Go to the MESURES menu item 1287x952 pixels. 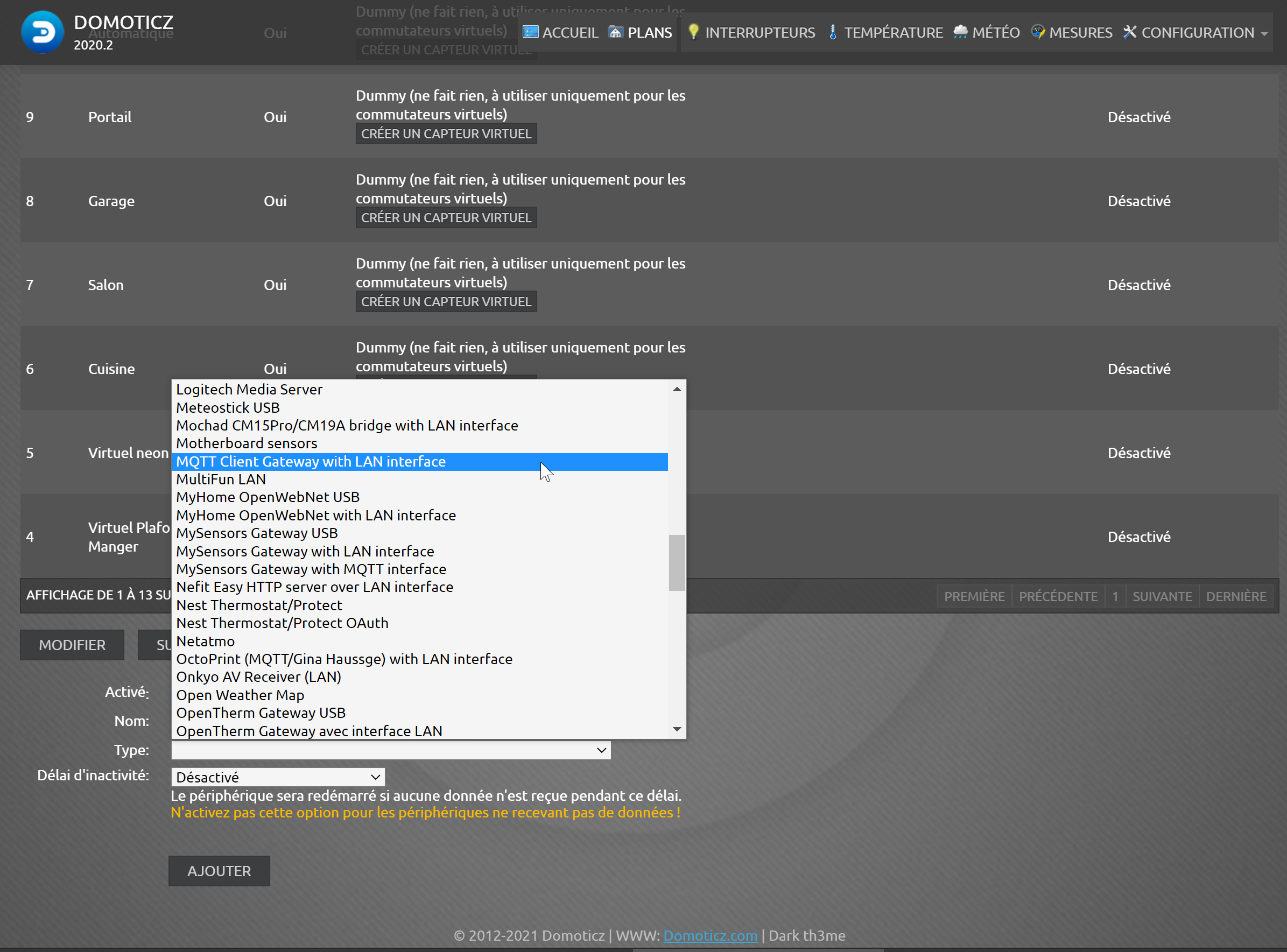point(1081,32)
